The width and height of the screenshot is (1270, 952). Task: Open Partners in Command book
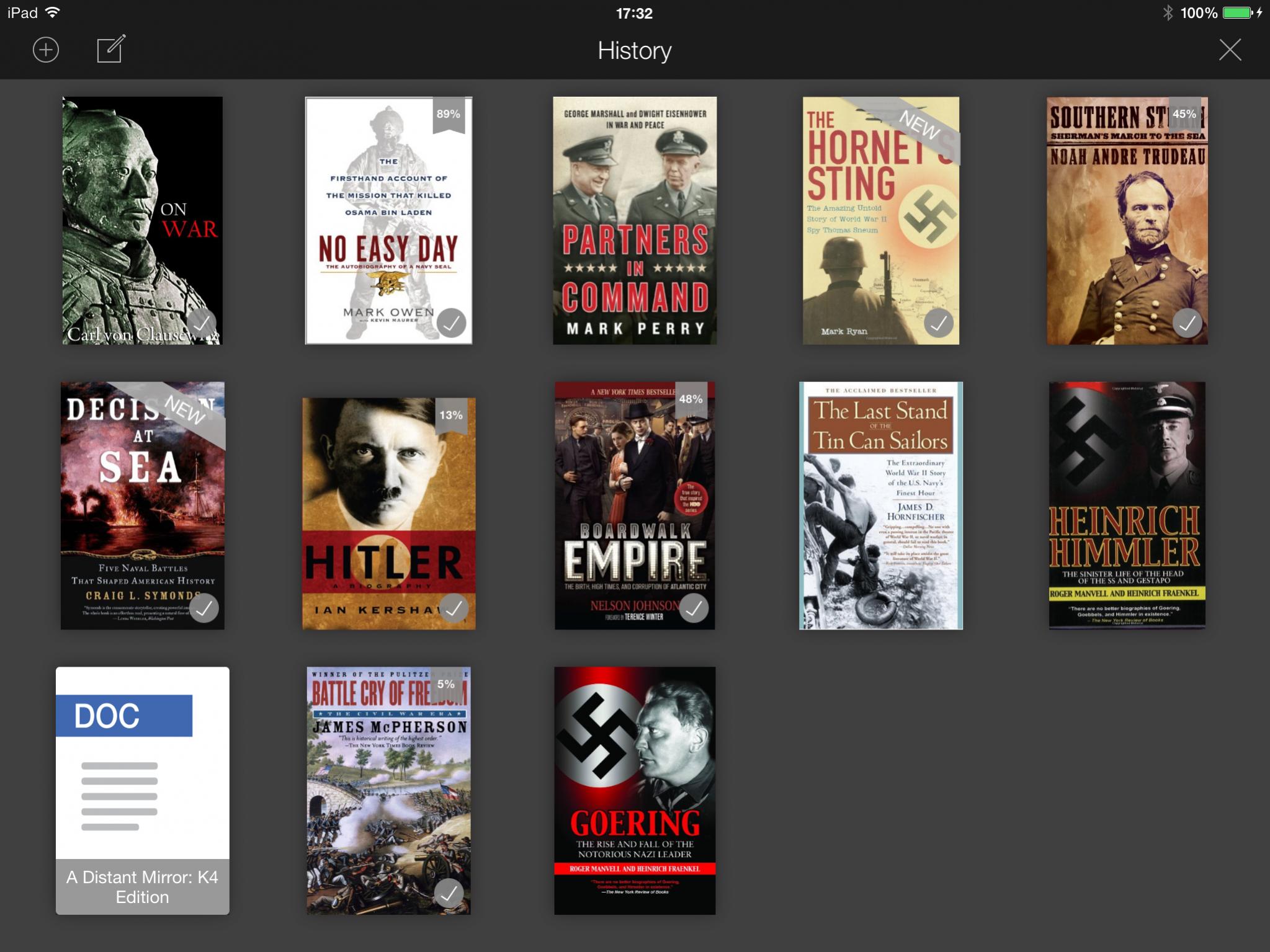coord(634,220)
